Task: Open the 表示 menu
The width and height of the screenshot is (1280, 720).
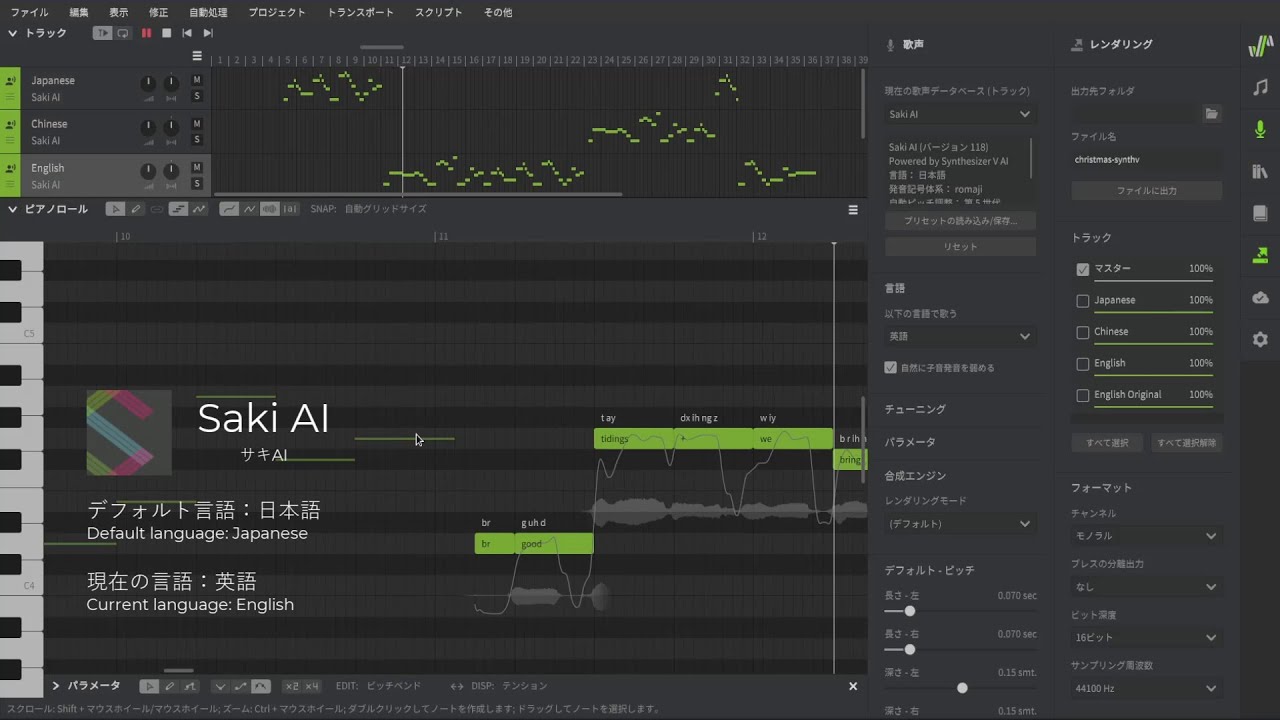Action: pyautogui.click(x=118, y=12)
